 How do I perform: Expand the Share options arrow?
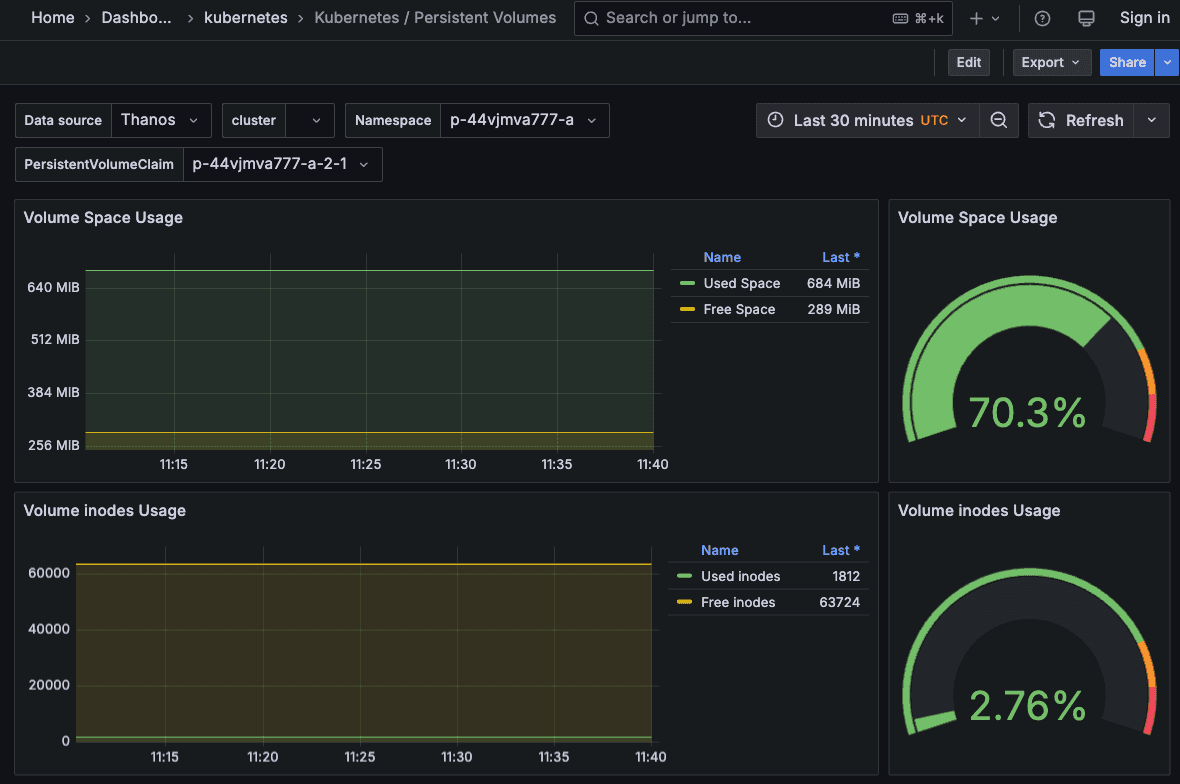point(1166,62)
